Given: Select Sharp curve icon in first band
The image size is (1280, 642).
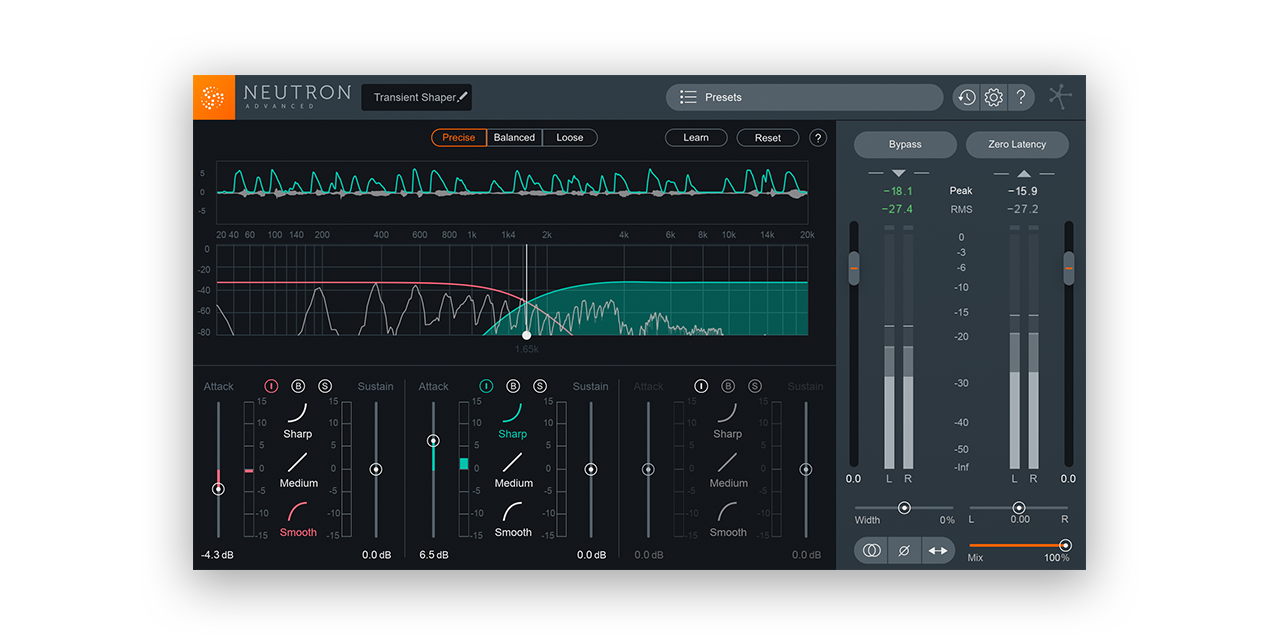Looking at the screenshot, I should tap(298, 413).
